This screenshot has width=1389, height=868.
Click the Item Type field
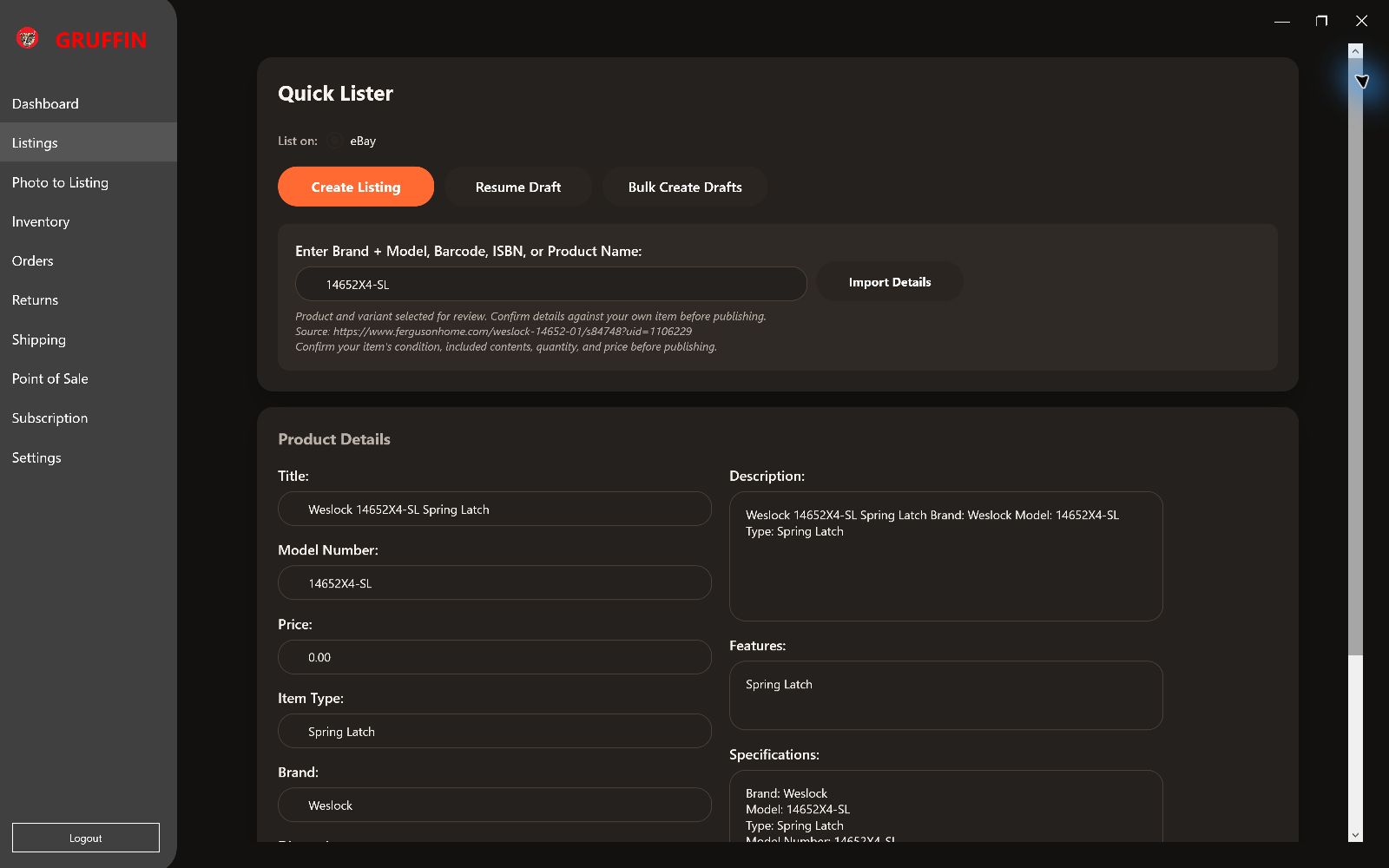click(495, 731)
